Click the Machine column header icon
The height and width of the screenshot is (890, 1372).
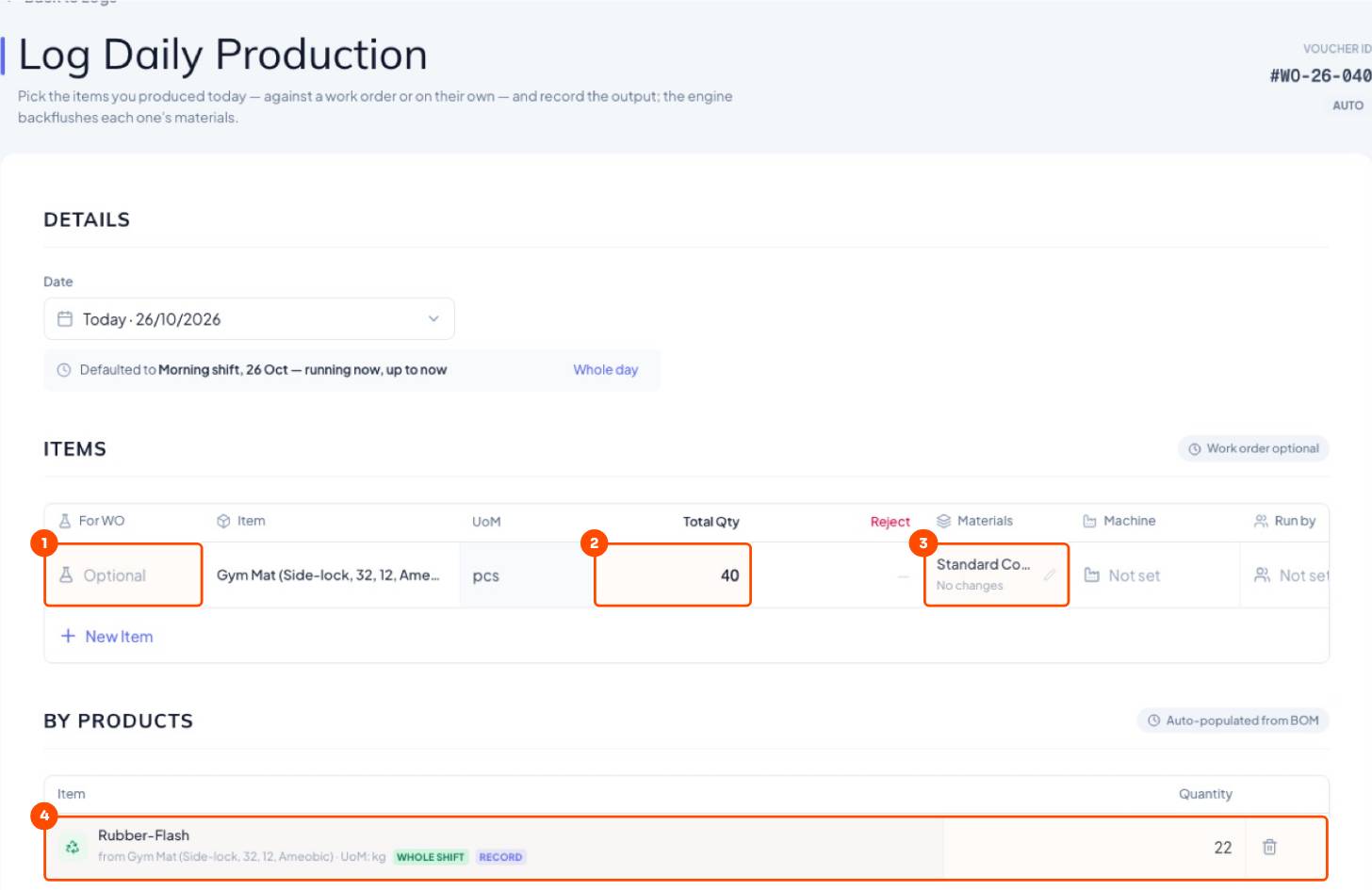coord(1089,521)
